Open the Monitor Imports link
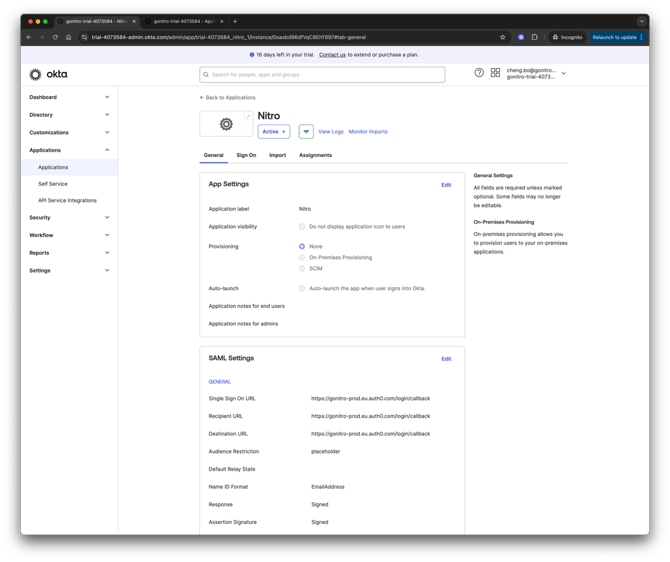This screenshot has height=562, width=670. click(x=368, y=132)
